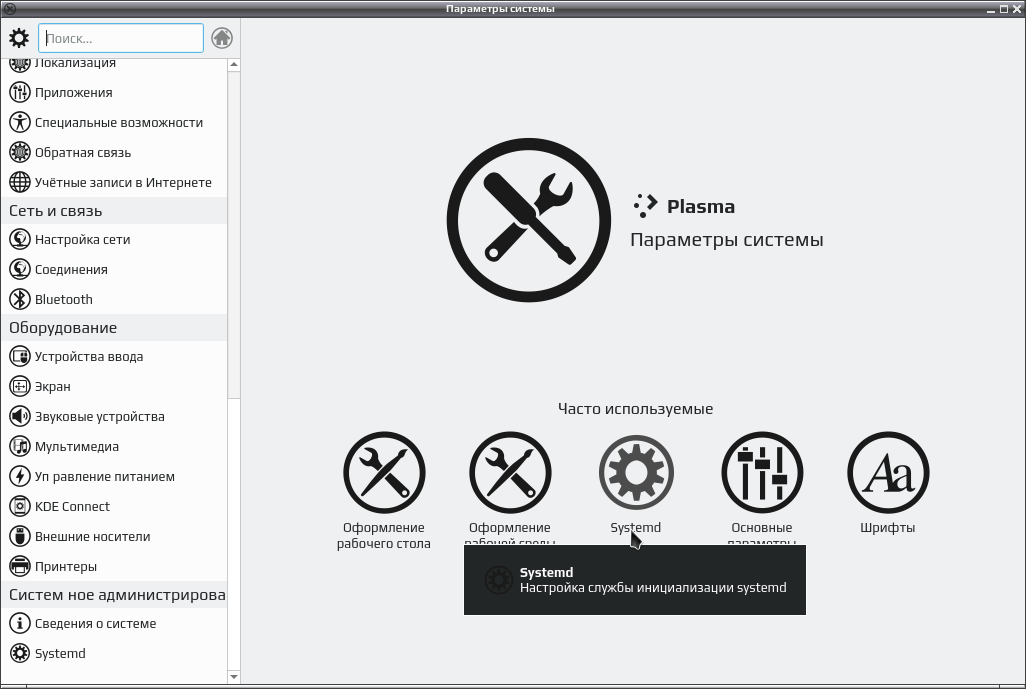
Task: Open Bluetooth settings icon
Action: point(20,300)
